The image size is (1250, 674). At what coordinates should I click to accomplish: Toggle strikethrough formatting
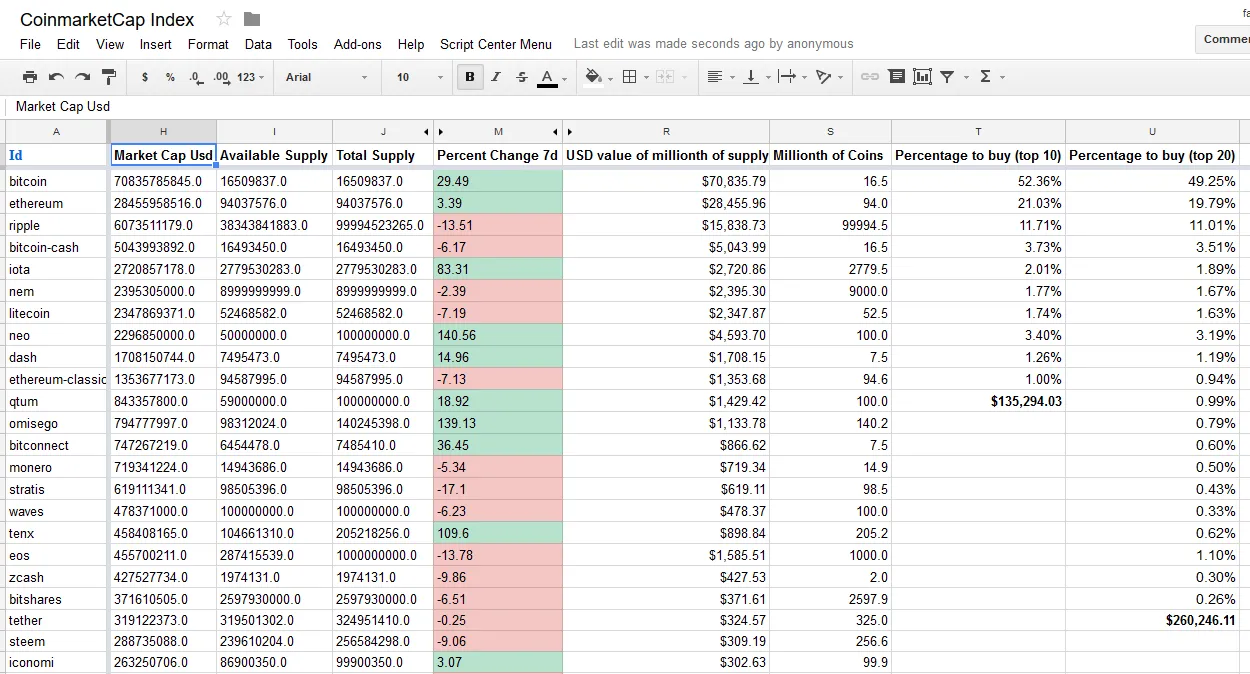pos(521,77)
